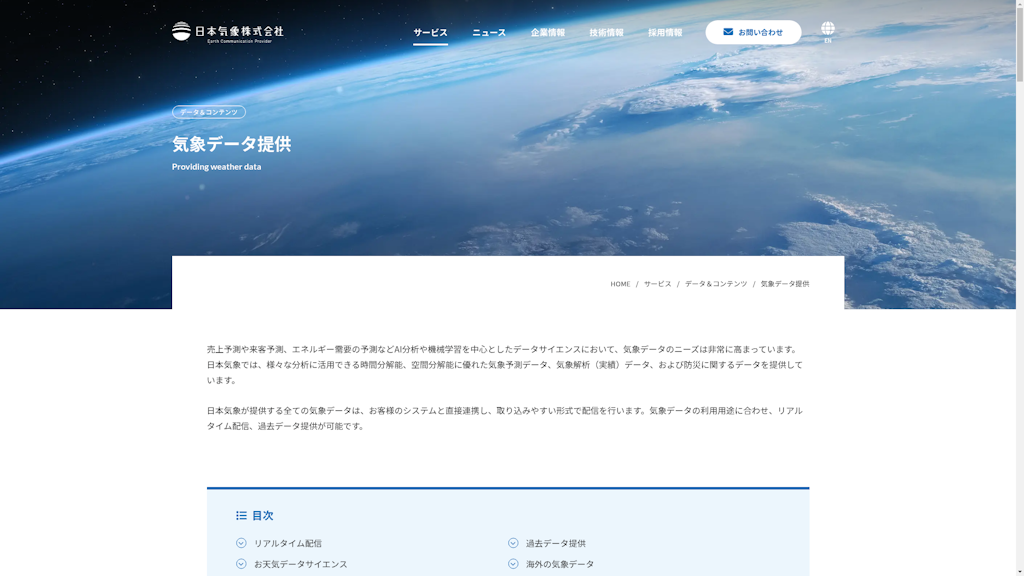Open the 企業情報 navigation item
Image resolution: width=1024 pixels, height=576 pixels.
pyautogui.click(x=547, y=33)
